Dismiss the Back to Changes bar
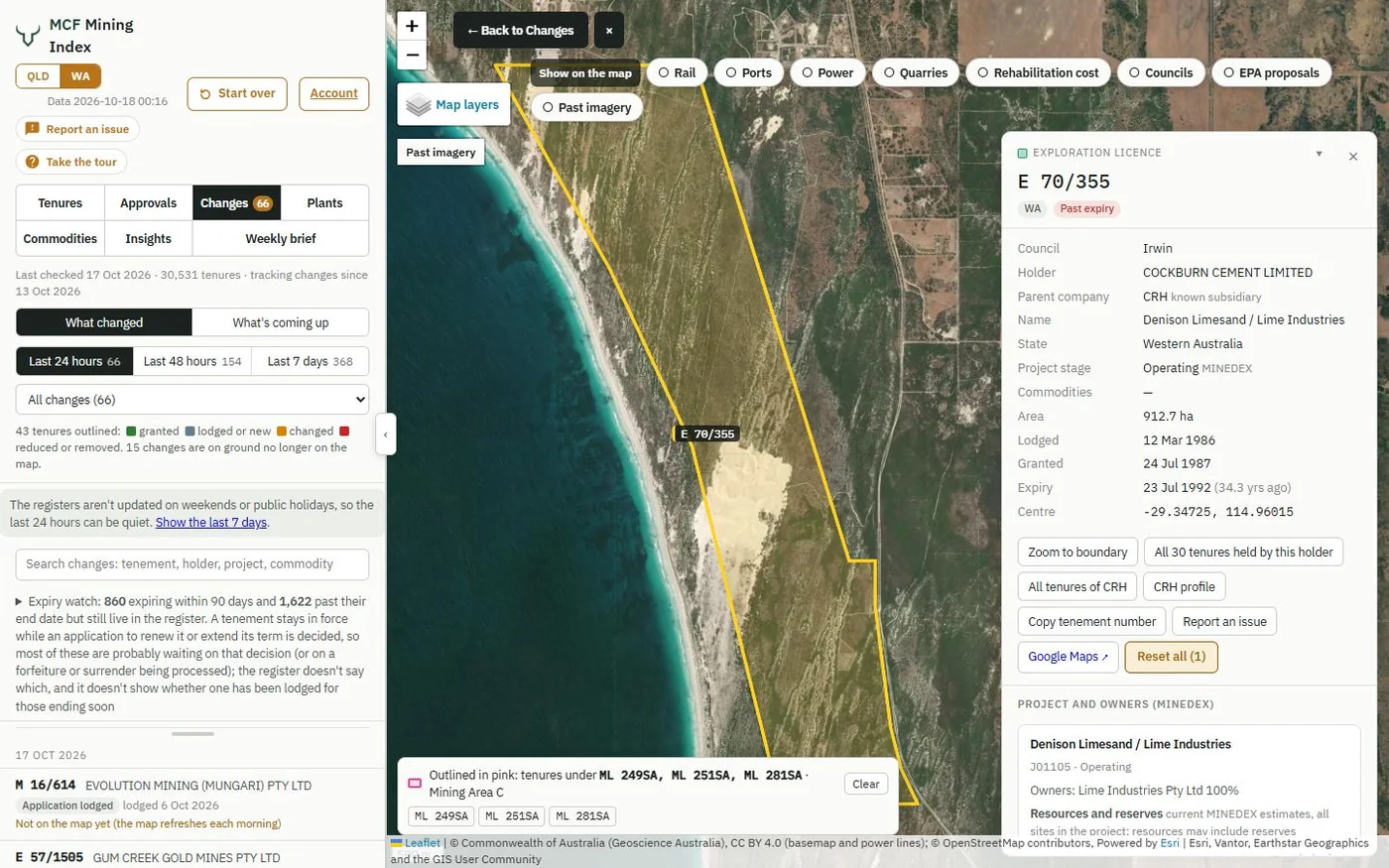This screenshot has width=1389, height=868. coord(609,31)
